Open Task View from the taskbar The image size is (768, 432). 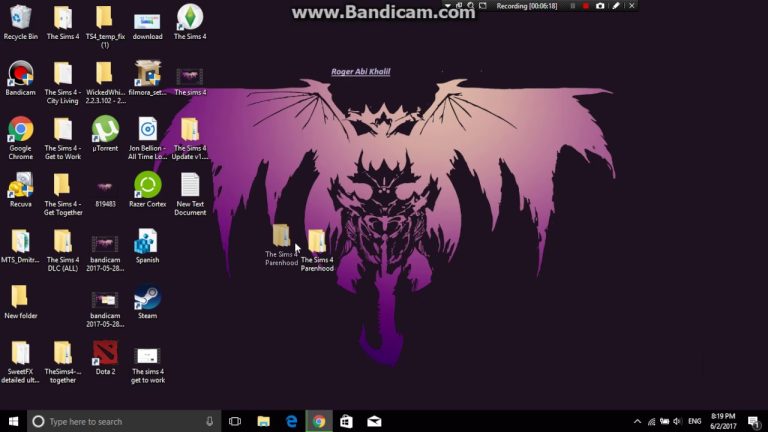pyautogui.click(x=235, y=421)
